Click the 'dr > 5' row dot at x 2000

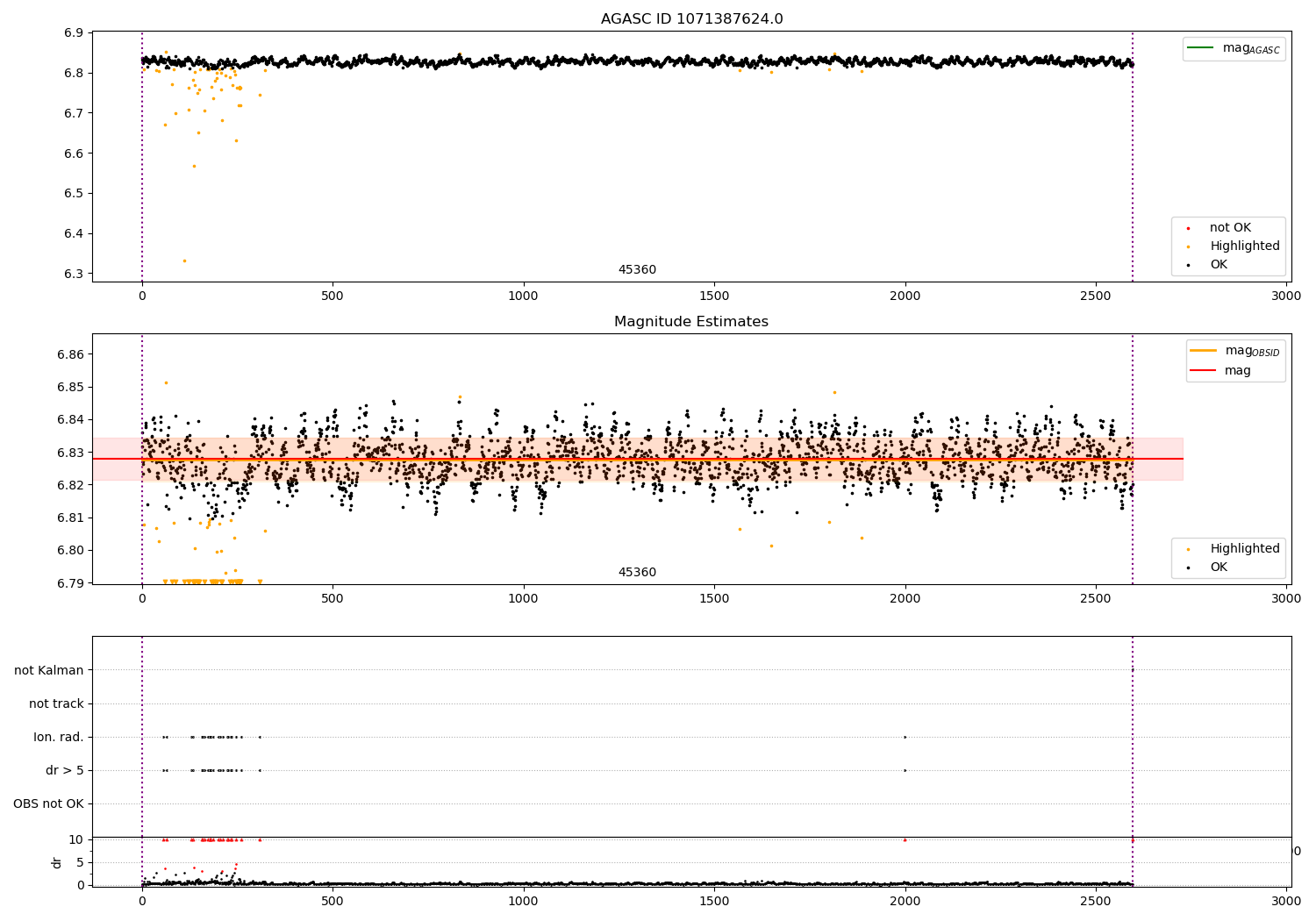905,770
